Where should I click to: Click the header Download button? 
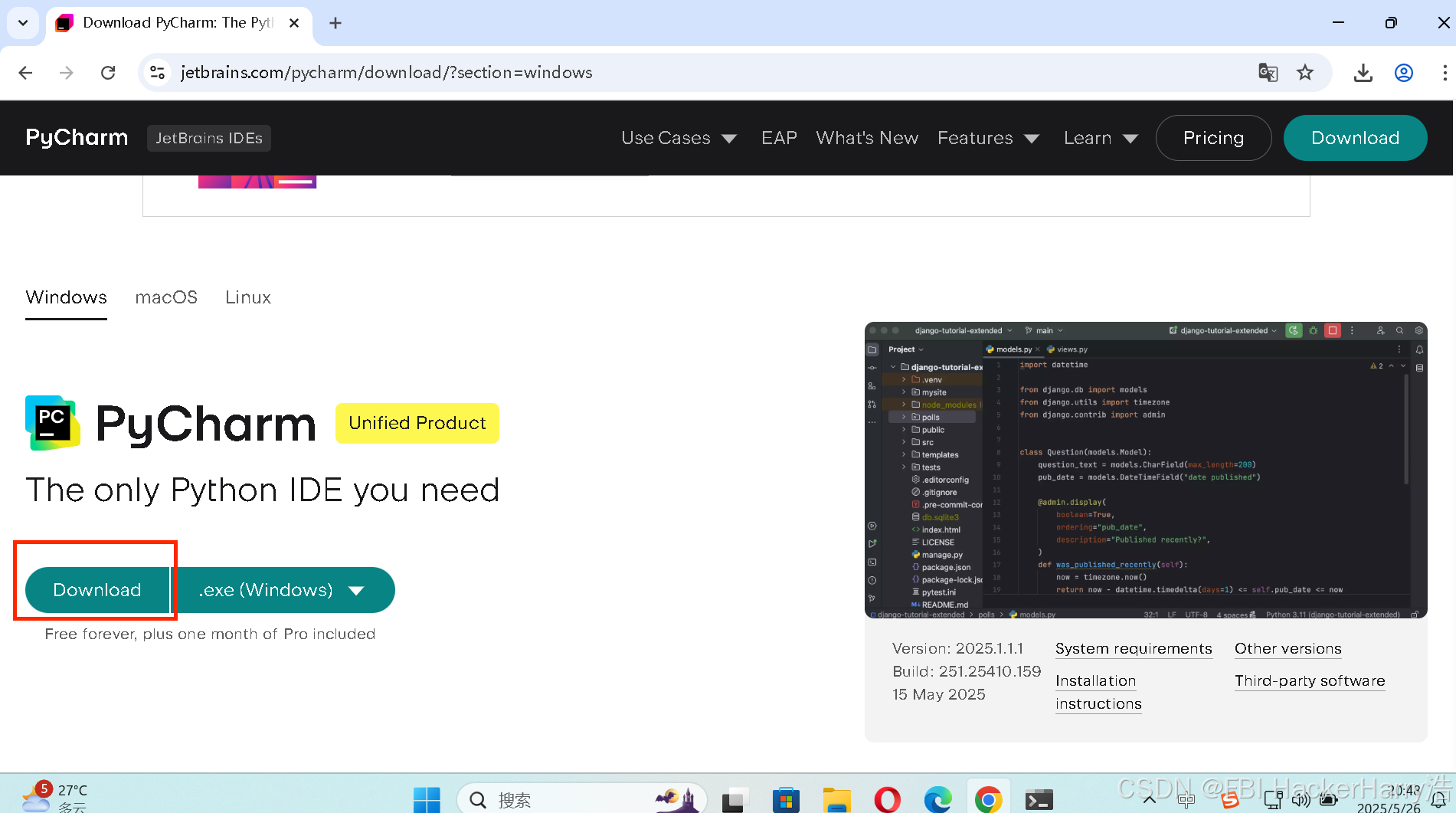tap(1355, 138)
